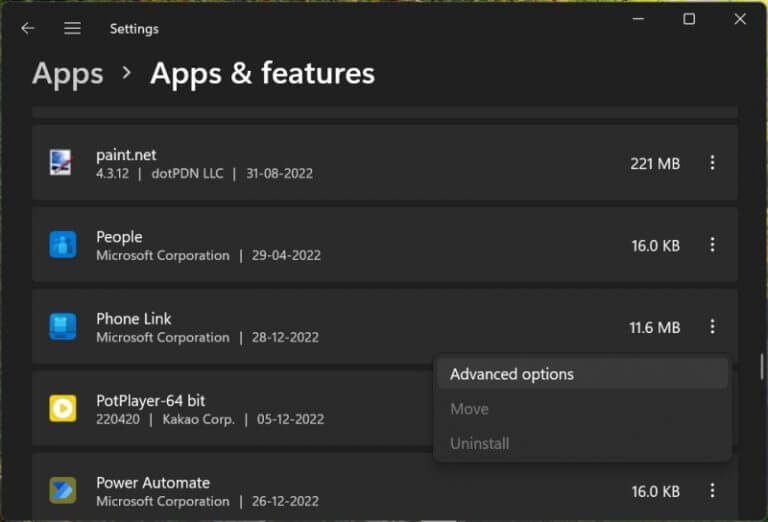Open the hamburger navigation menu
The width and height of the screenshot is (768, 522).
[72, 28]
